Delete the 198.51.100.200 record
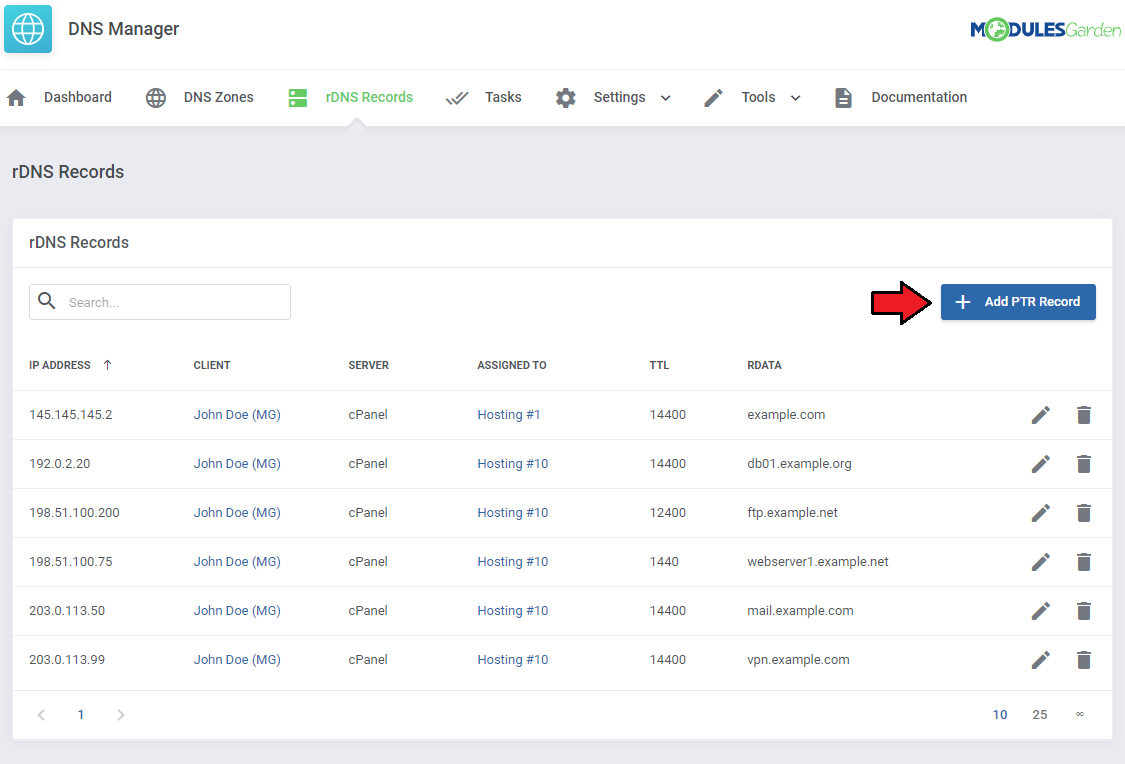 coord(1084,513)
